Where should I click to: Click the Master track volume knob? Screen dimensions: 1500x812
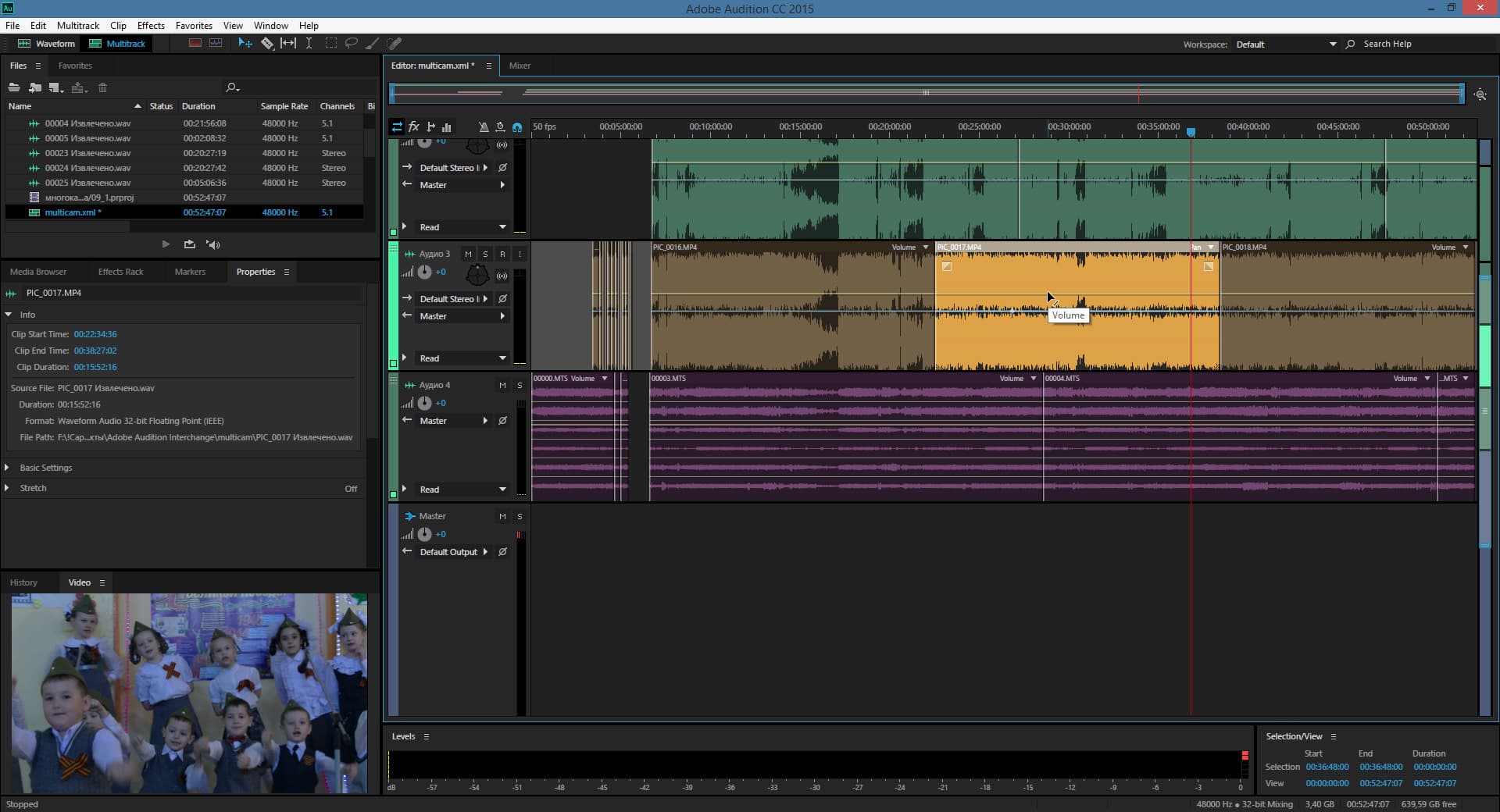pyautogui.click(x=424, y=534)
